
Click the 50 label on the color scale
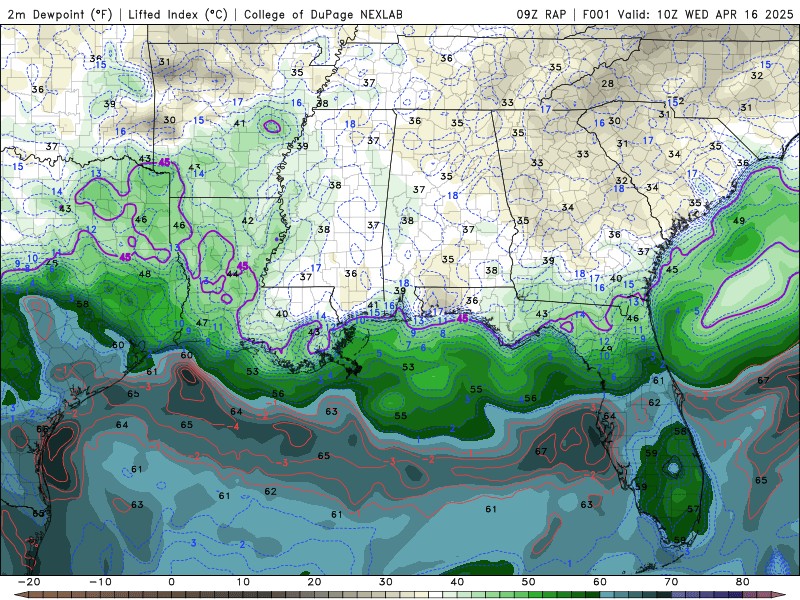click(529, 582)
